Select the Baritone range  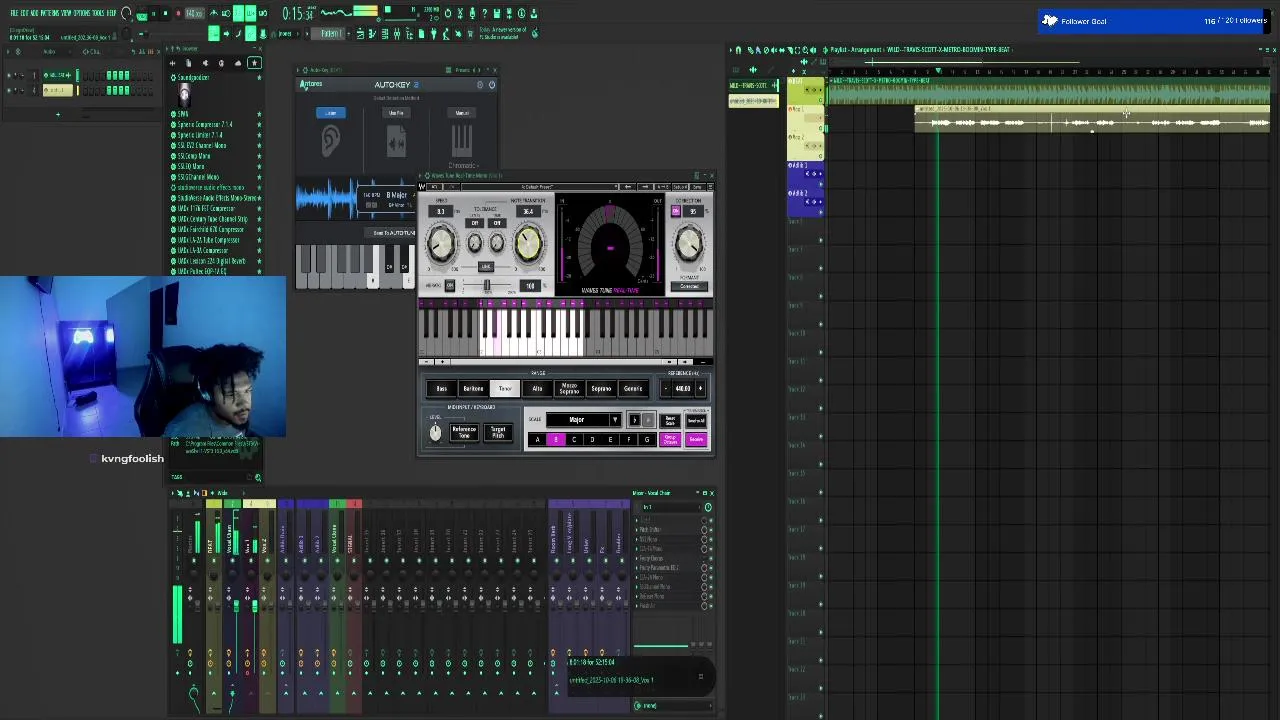click(473, 388)
